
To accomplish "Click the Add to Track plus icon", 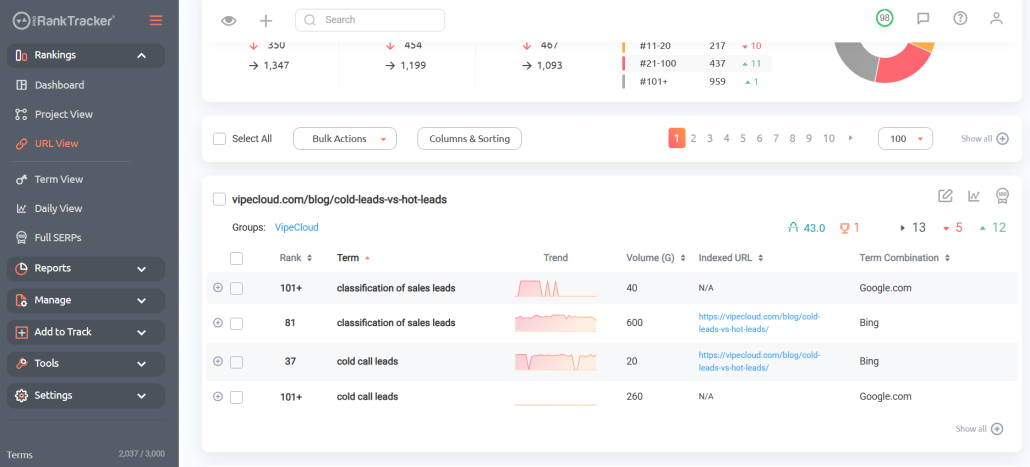I will pyautogui.click(x=21, y=332).
